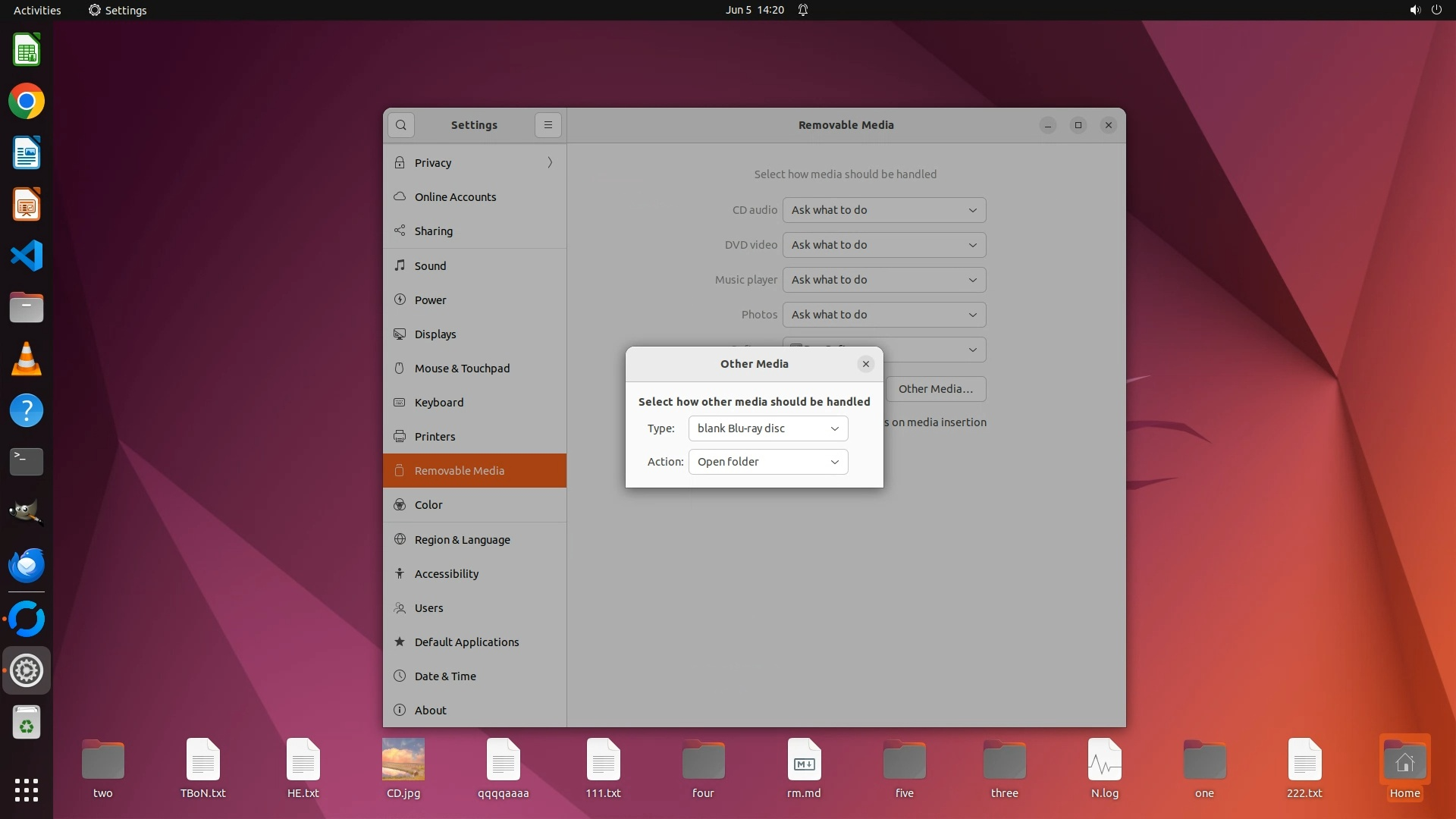Open the Type dropdown showing blank Blu-ray disc
1456x819 pixels.
pyautogui.click(x=767, y=428)
